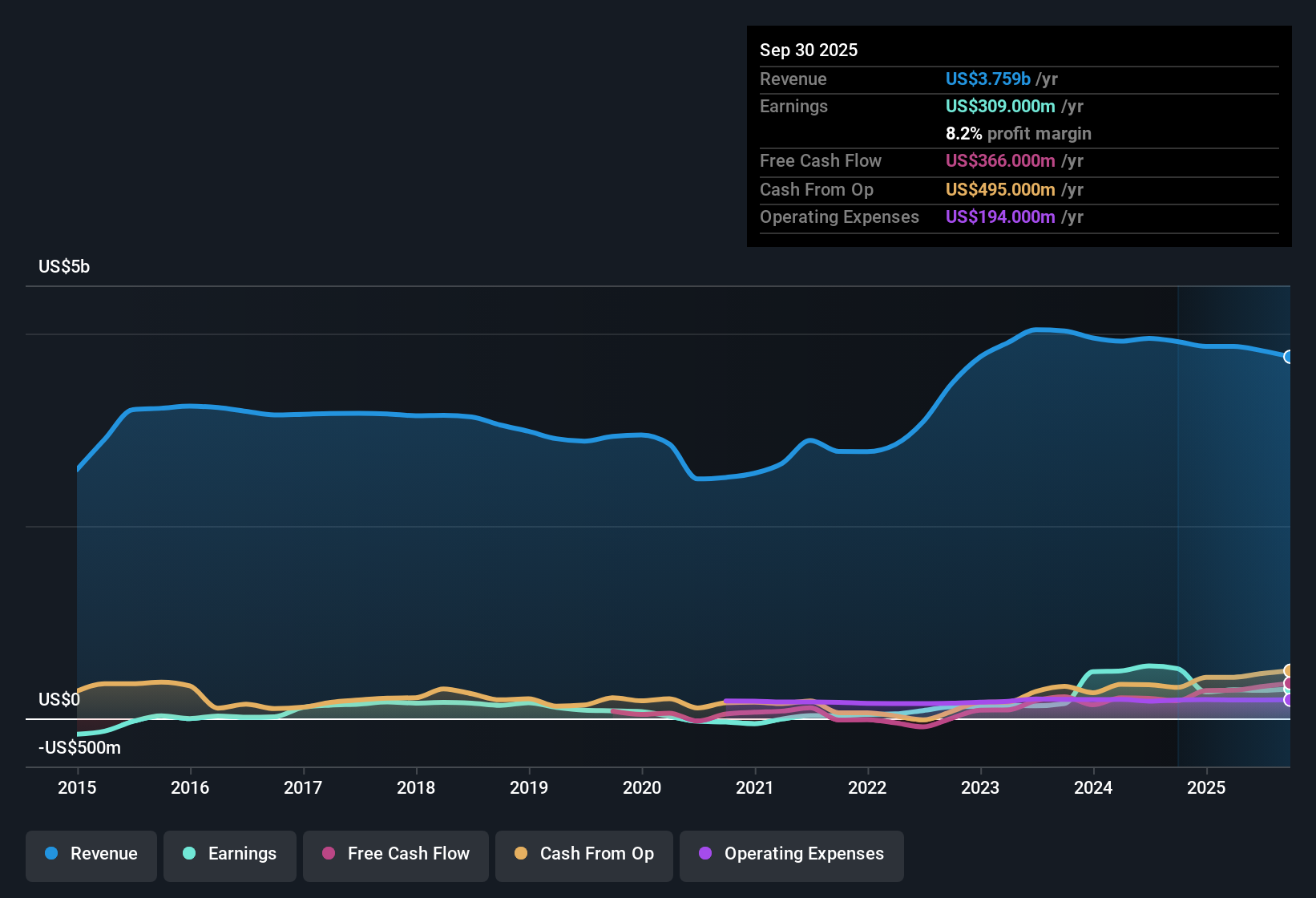
Task: Click the teal Earnings legend icon
Action: tap(189, 854)
